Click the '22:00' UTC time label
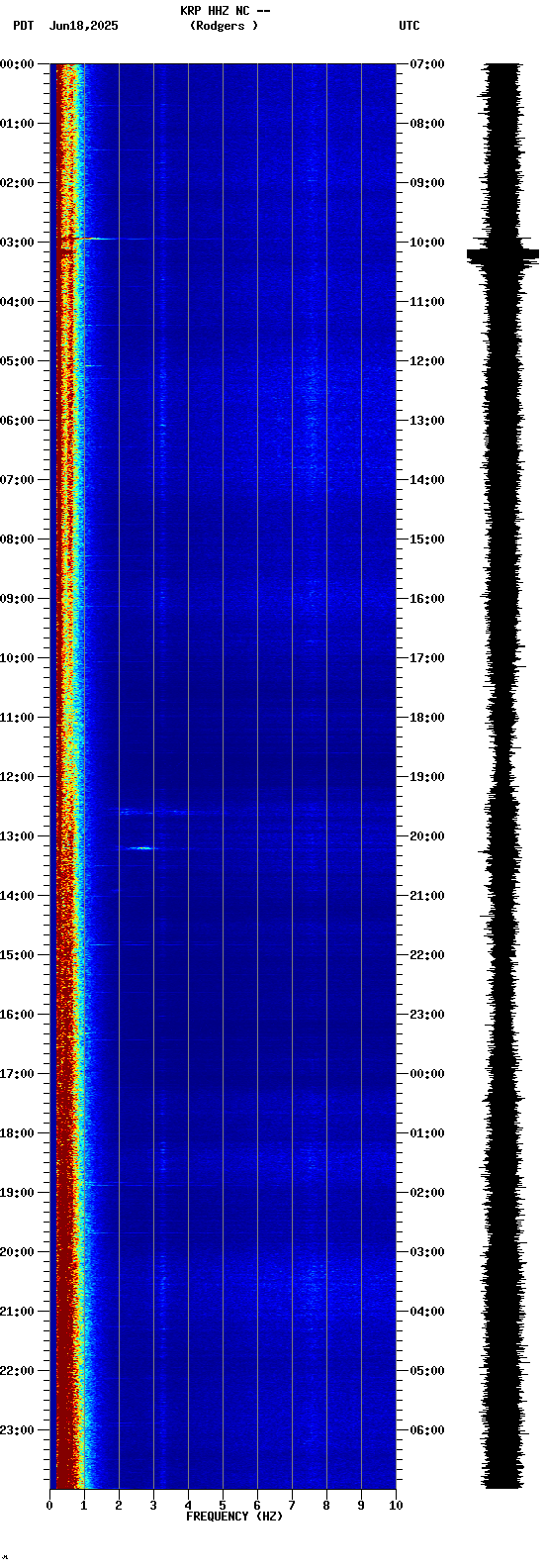Image resolution: width=546 pixels, height=1568 pixels. [427, 955]
